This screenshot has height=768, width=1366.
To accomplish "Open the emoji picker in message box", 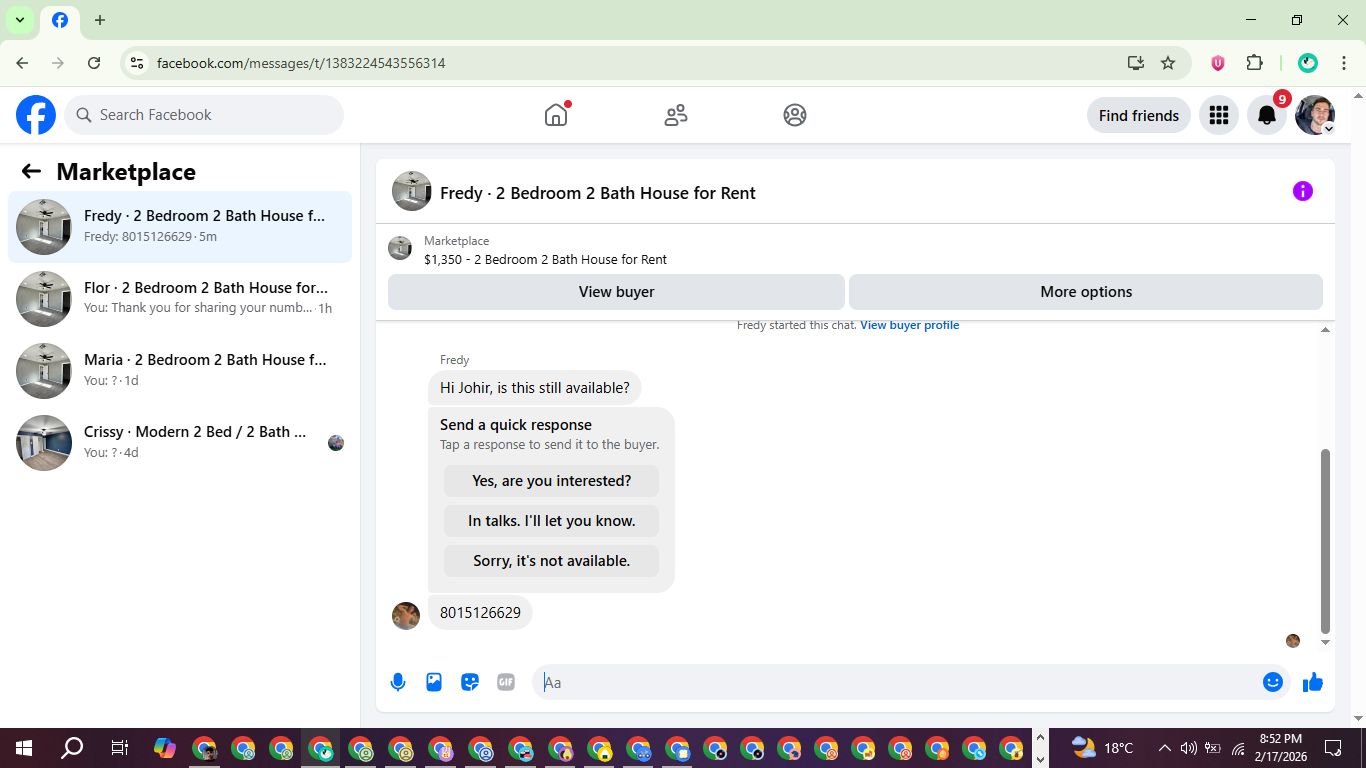I will point(1273,682).
